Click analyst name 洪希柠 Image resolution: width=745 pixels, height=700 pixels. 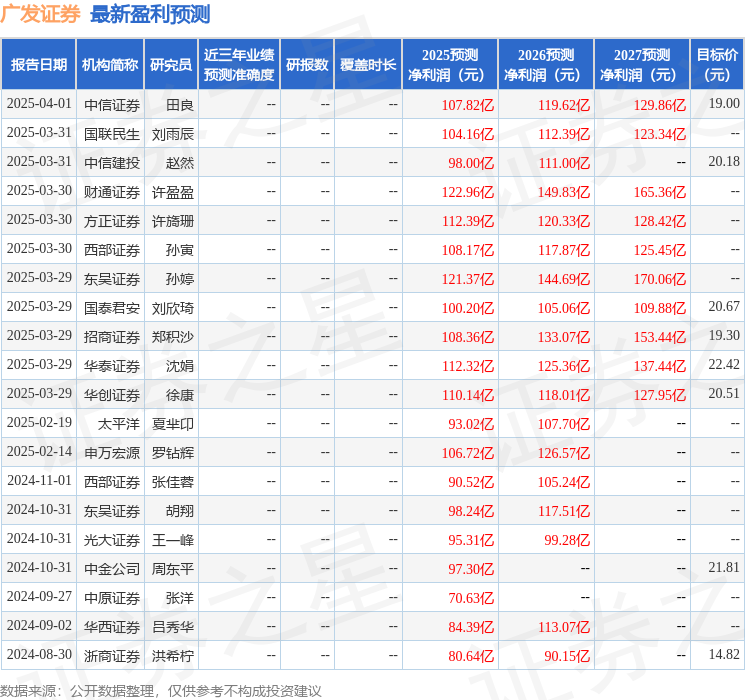click(172, 656)
